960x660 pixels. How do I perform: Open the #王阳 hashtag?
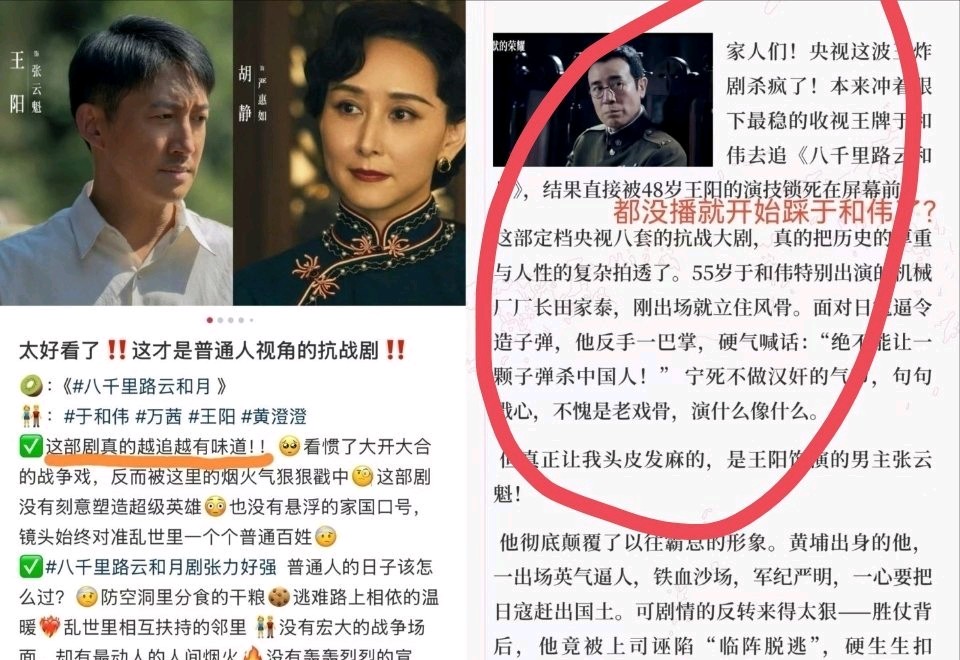(x=212, y=417)
